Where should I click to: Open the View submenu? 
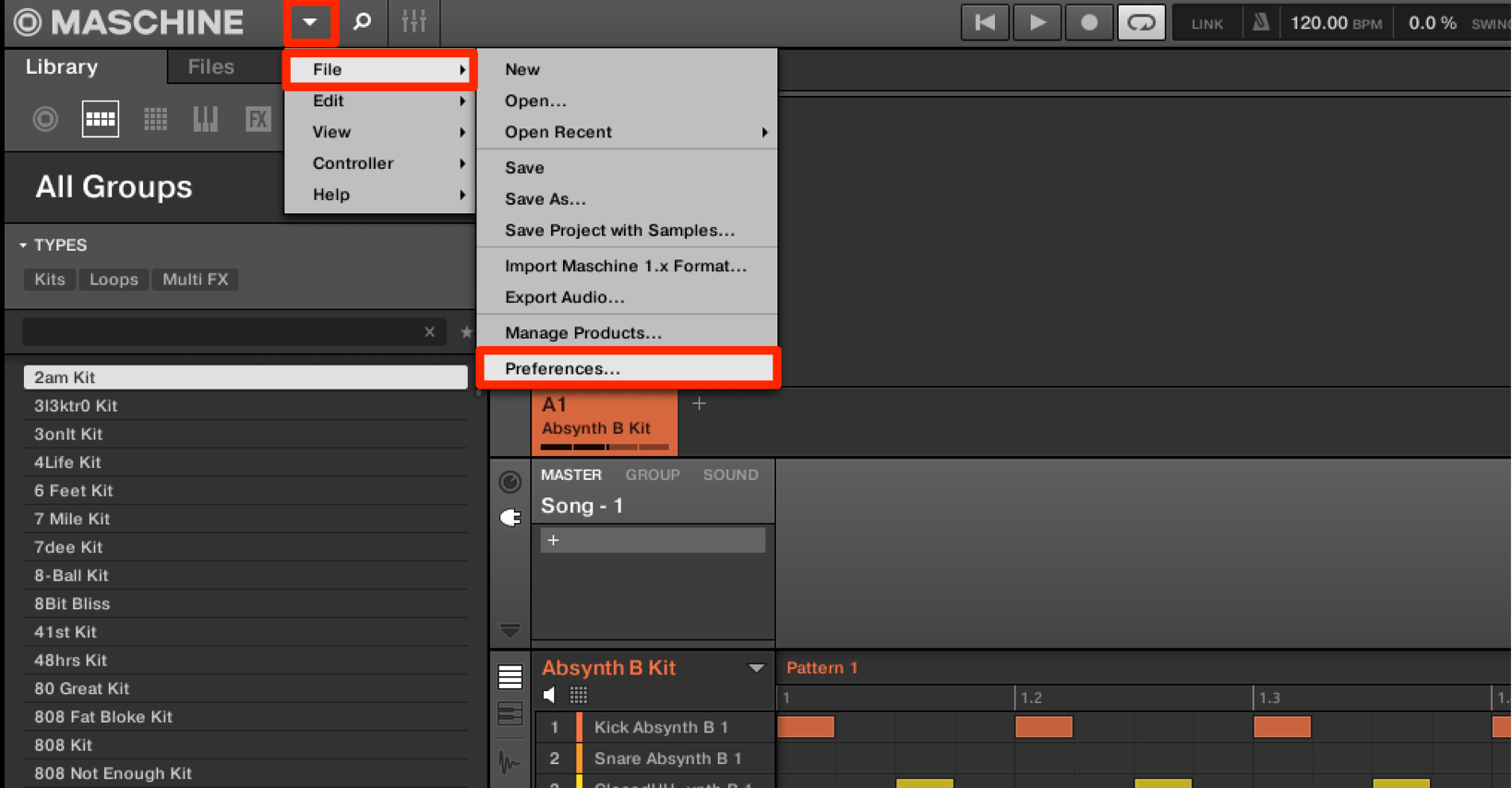pyautogui.click(x=379, y=133)
